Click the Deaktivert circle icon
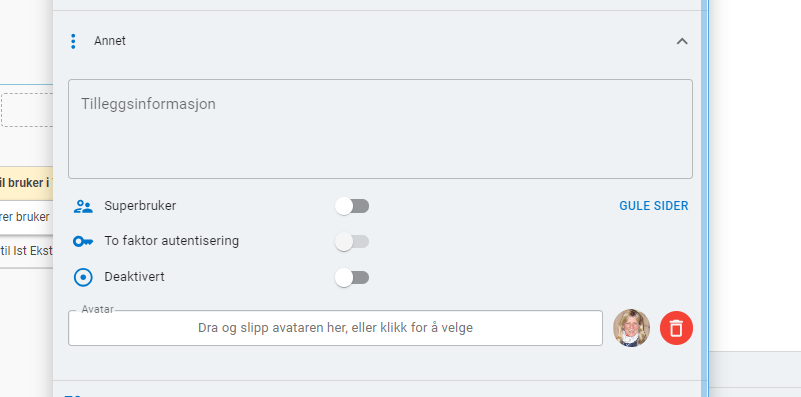 (83, 277)
